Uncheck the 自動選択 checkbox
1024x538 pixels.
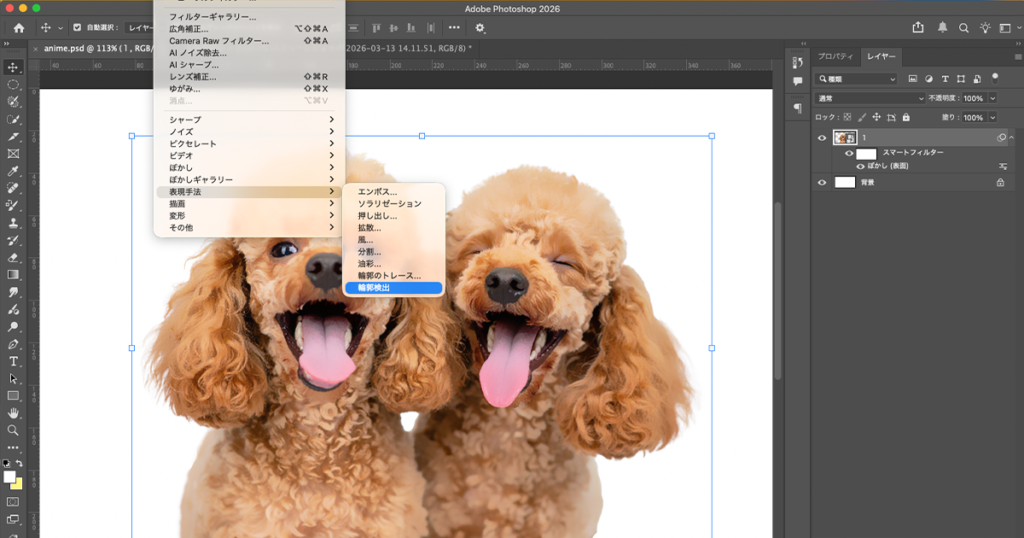pyautogui.click(x=78, y=28)
